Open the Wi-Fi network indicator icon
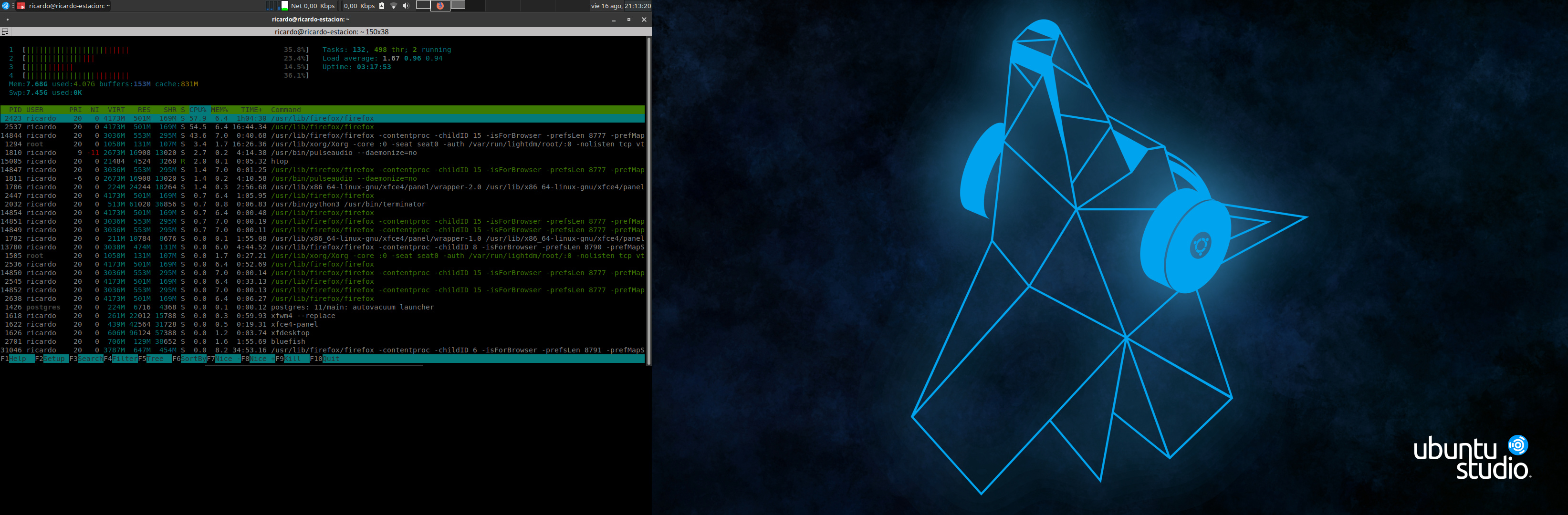Viewport: 1568px width, 515px height. (x=394, y=5)
